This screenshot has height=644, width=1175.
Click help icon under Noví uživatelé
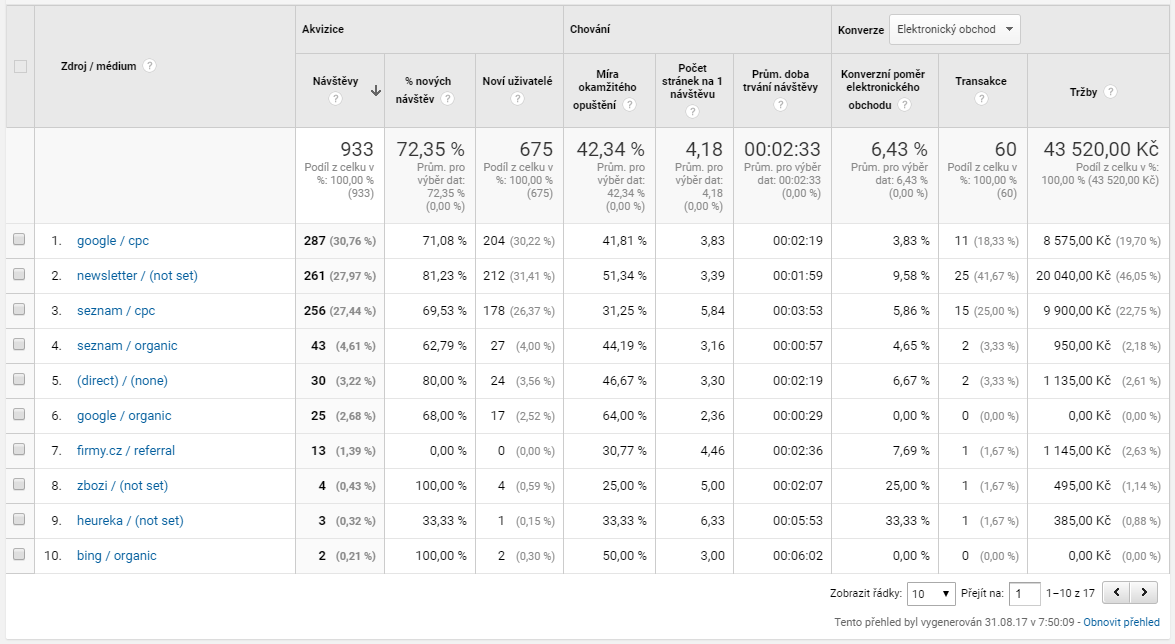point(517,99)
